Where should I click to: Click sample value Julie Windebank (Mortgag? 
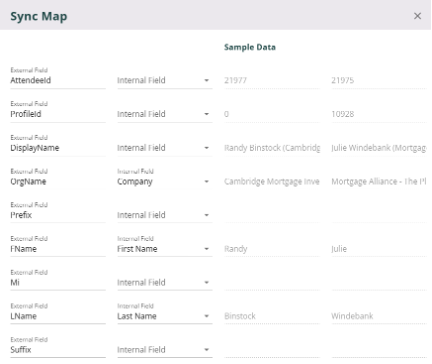[x=379, y=148]
